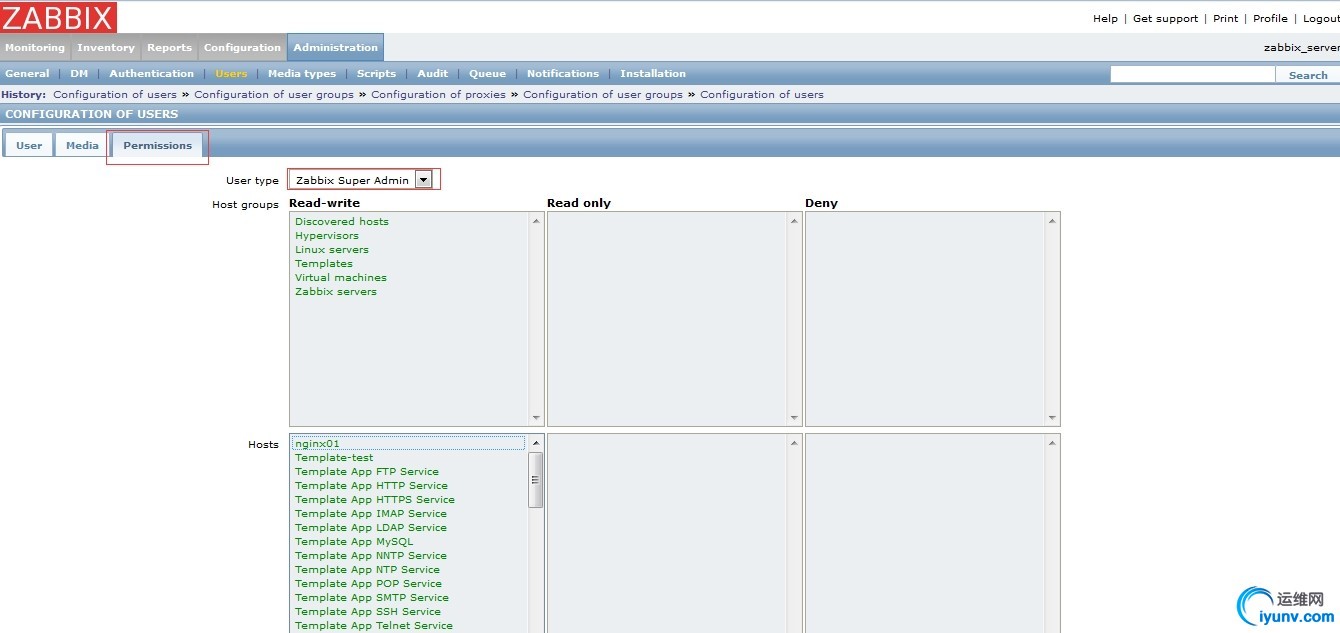Select Template App LDAP Service
Image resolution: width=1340 pixels, height=633 pixels.
pos(371,528)
